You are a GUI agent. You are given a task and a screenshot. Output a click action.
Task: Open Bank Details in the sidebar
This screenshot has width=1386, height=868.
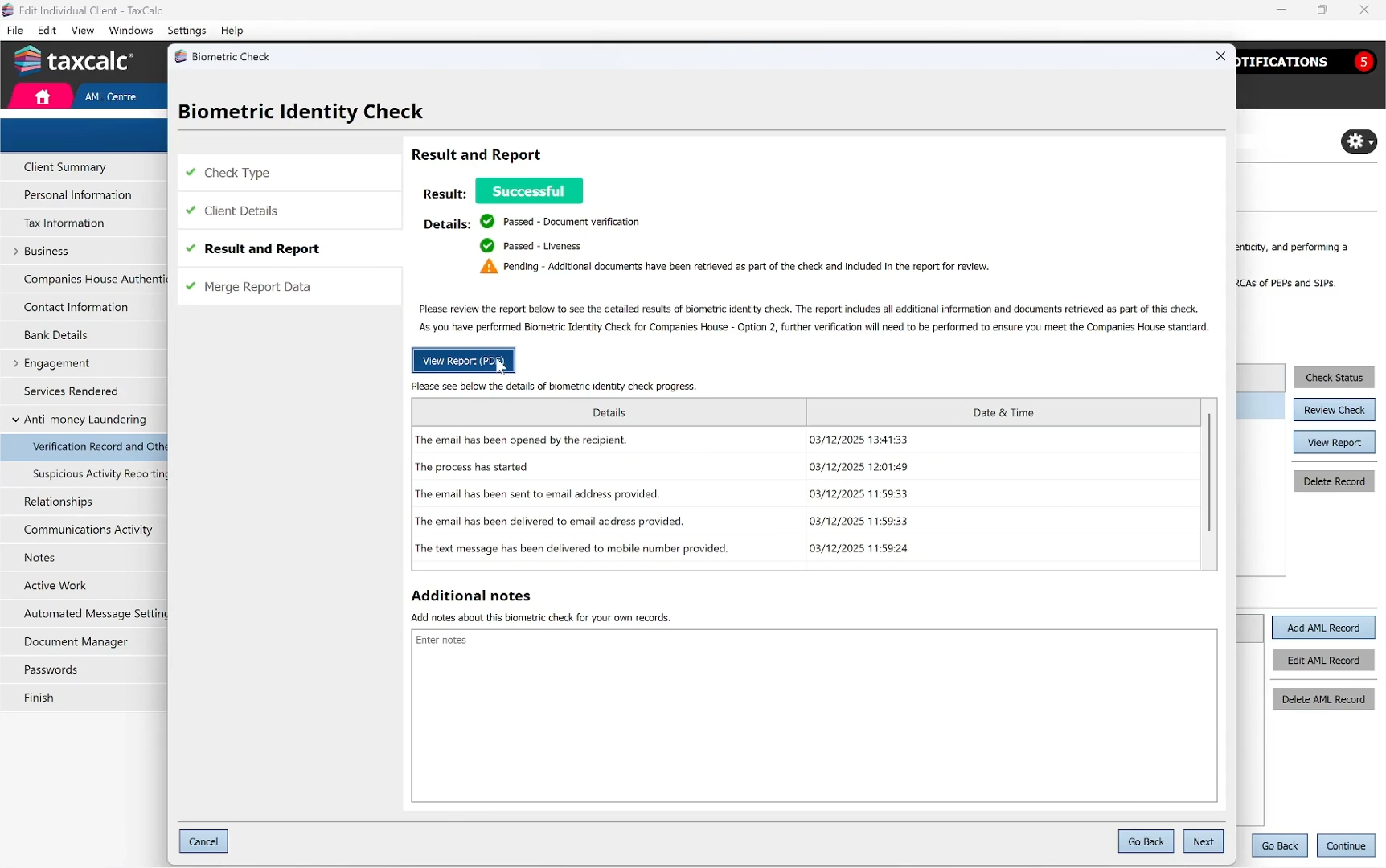tap(84, 335)
